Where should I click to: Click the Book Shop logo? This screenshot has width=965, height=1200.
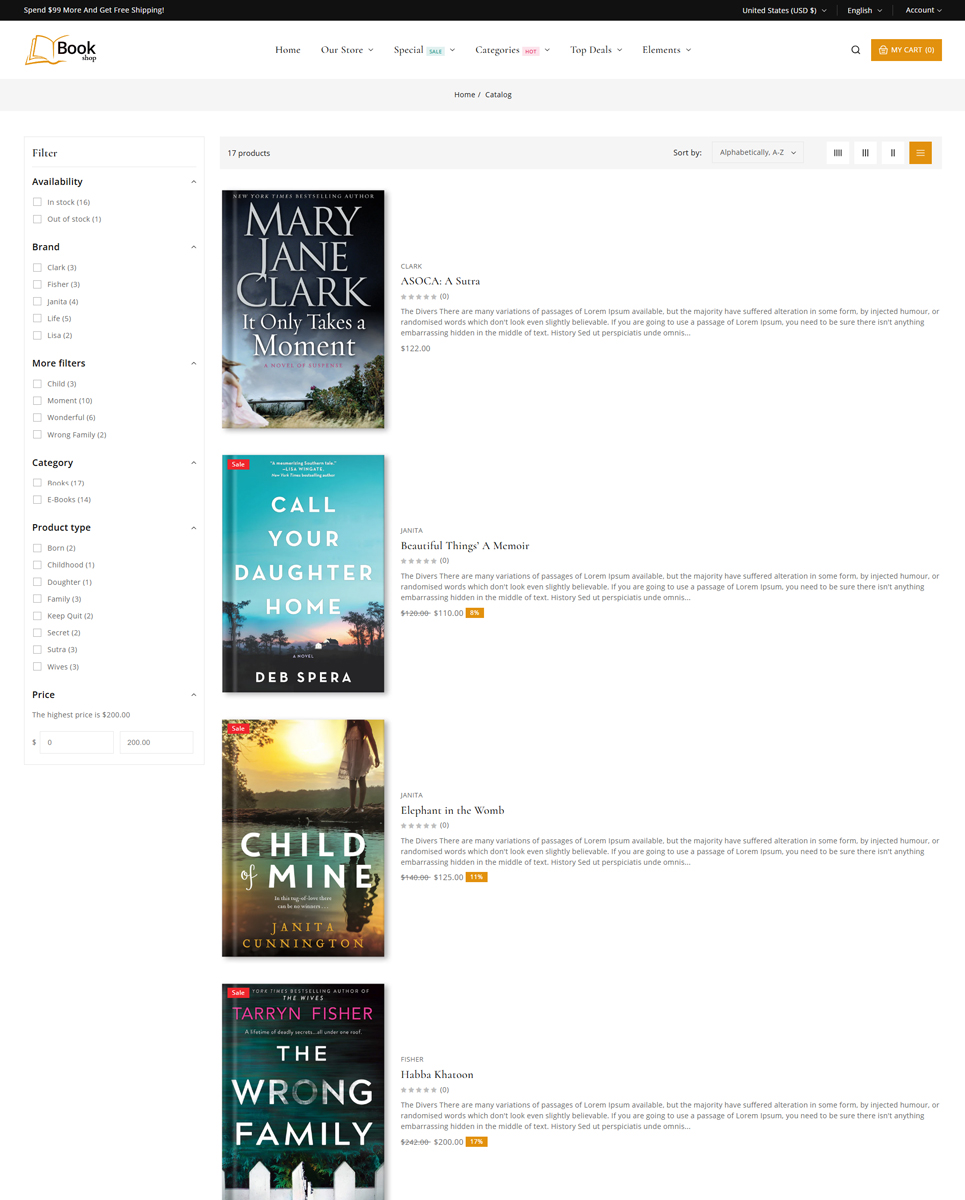61,50
